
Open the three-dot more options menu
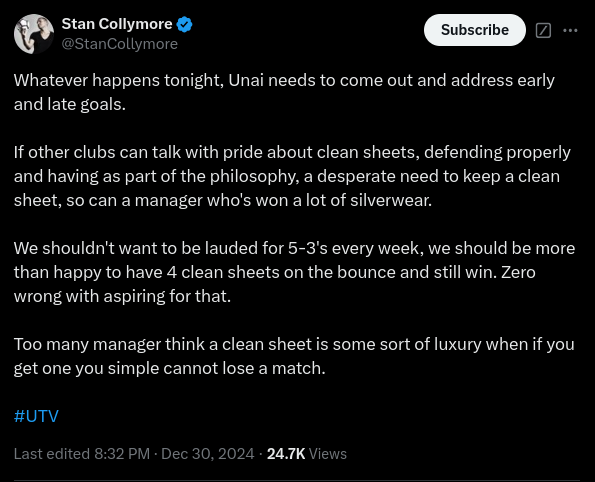[x=570, y=30]
